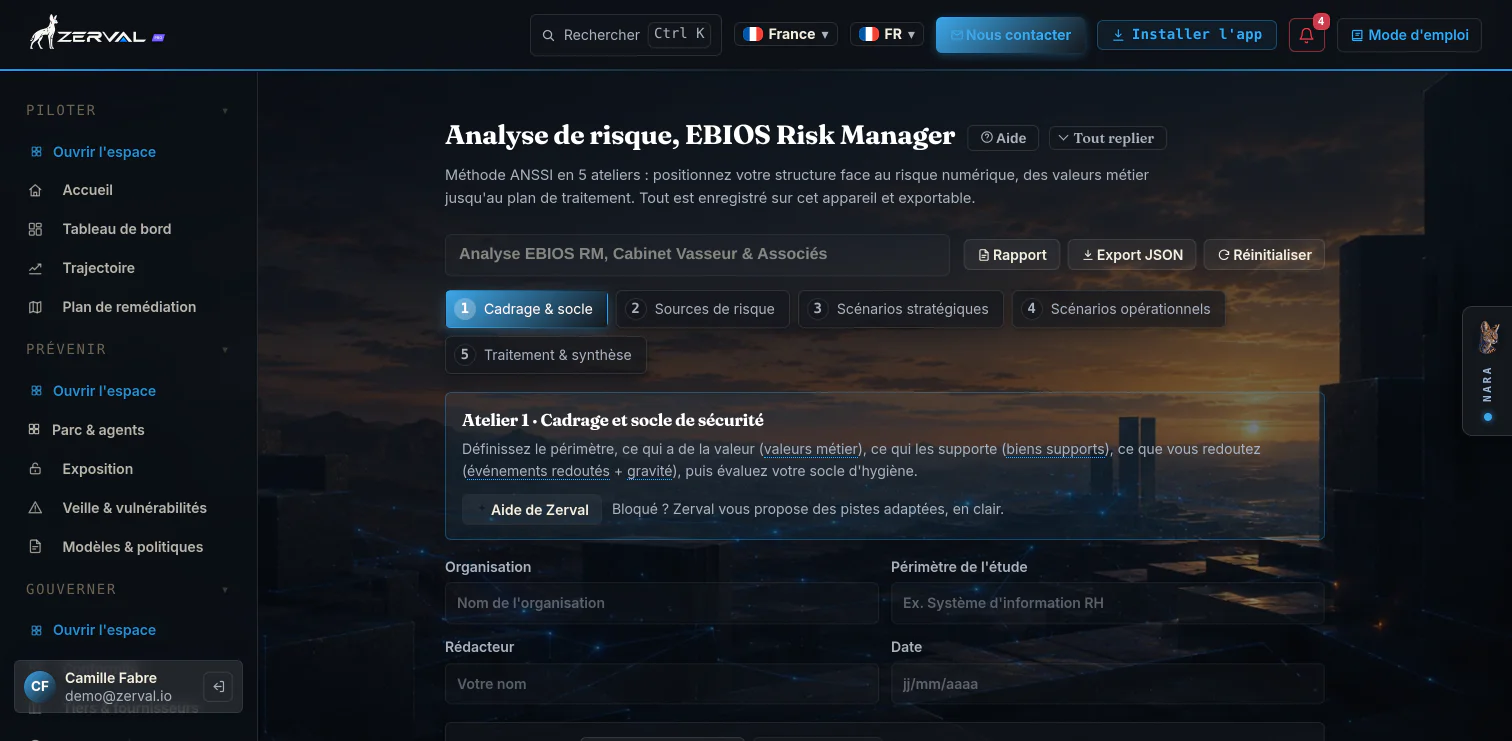Click the search magnifier icon

pyautogui.click(x=548, y=35)
